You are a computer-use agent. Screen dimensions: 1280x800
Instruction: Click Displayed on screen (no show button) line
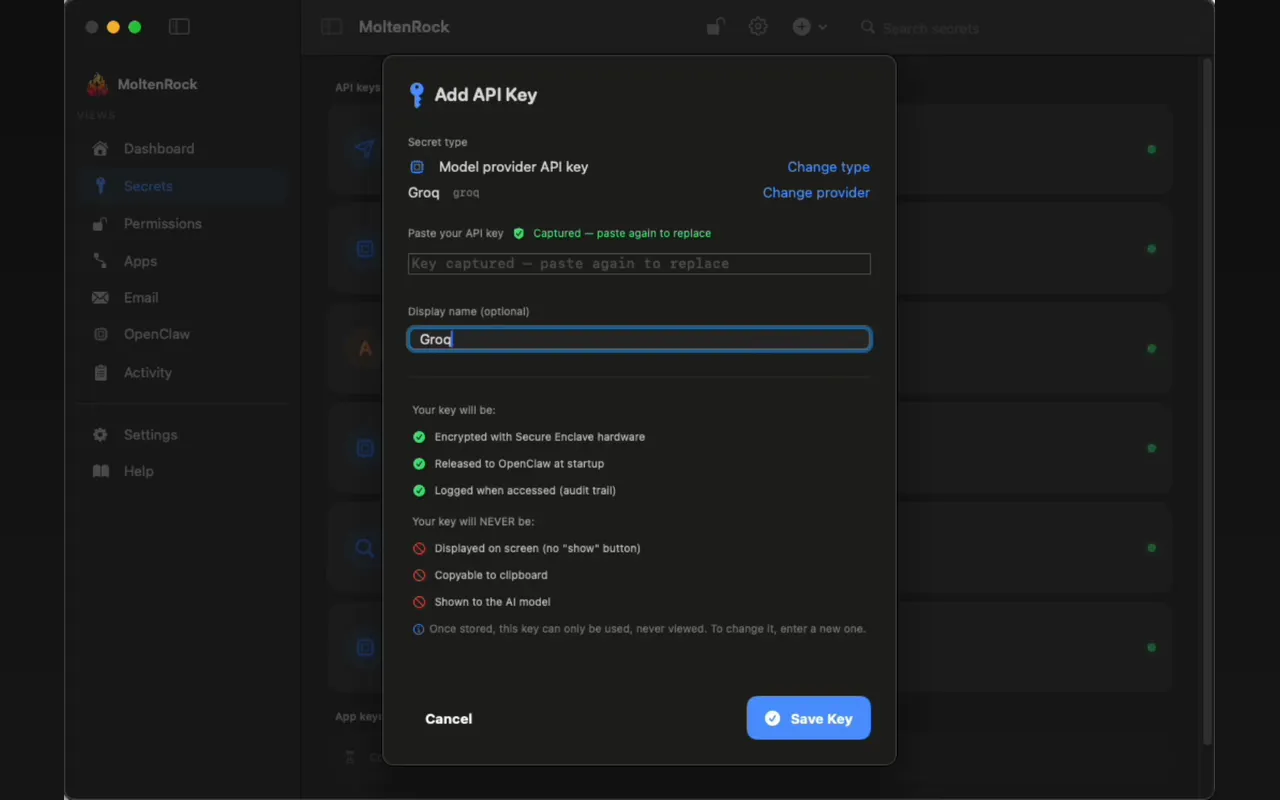pos(537,548)
